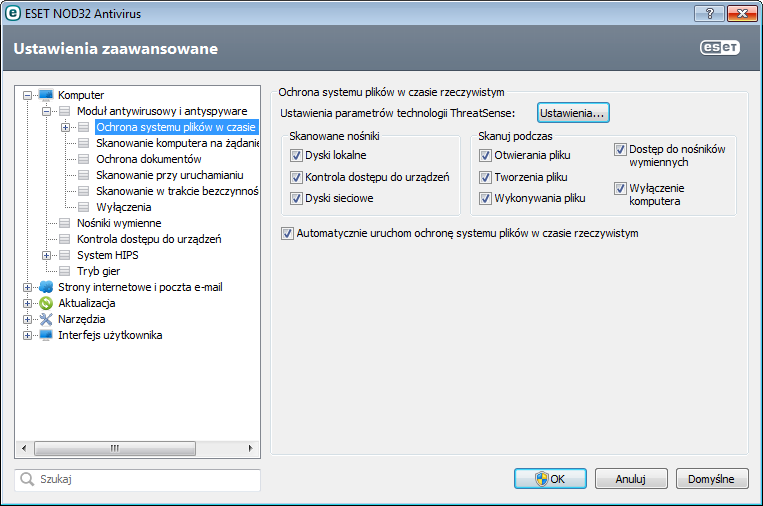
Task: Select Skanowanie komputera na żądanie tree item
Action: (x=177, y=143)
